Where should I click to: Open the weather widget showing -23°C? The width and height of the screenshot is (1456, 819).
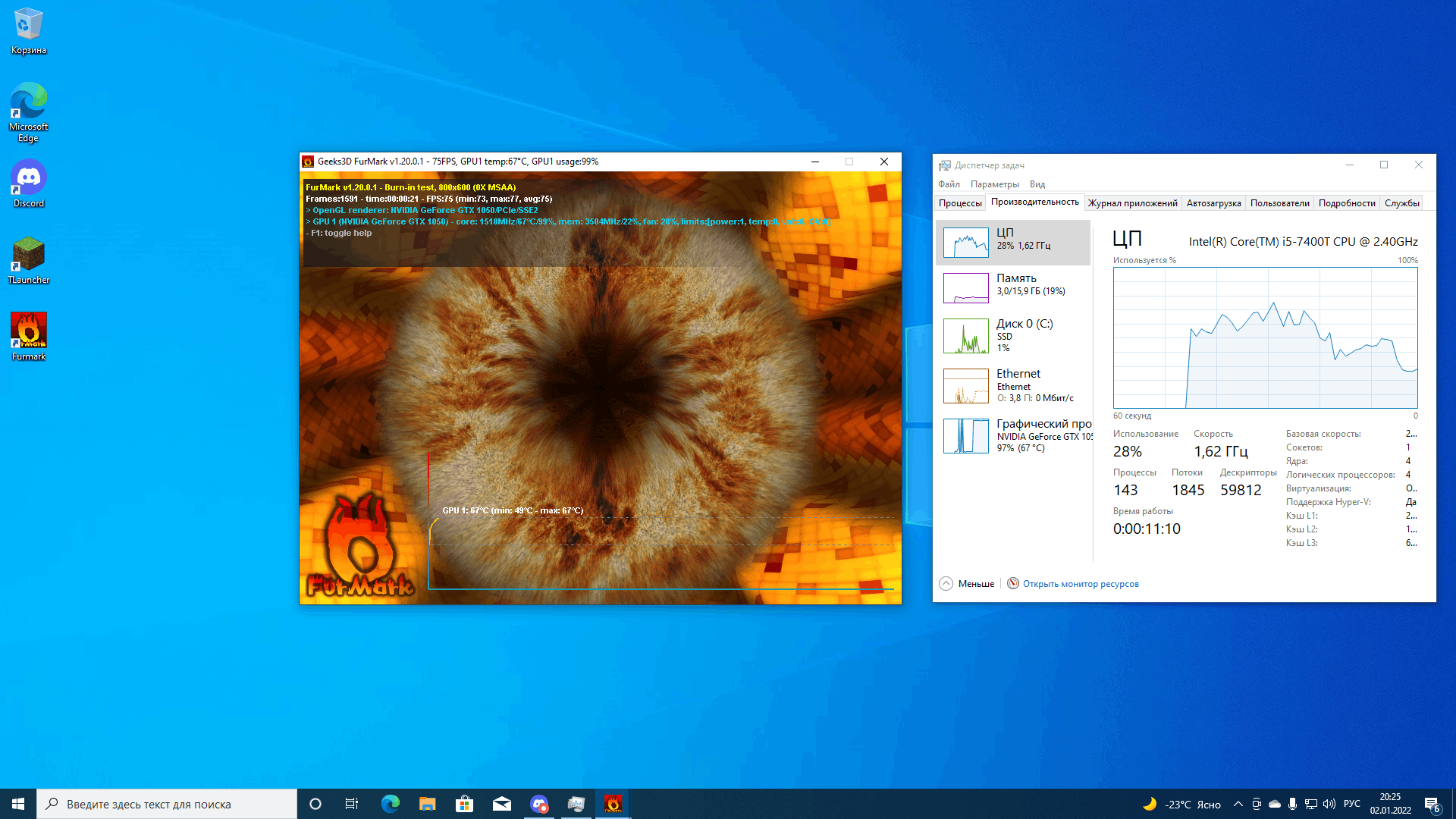pos(1181,804)
